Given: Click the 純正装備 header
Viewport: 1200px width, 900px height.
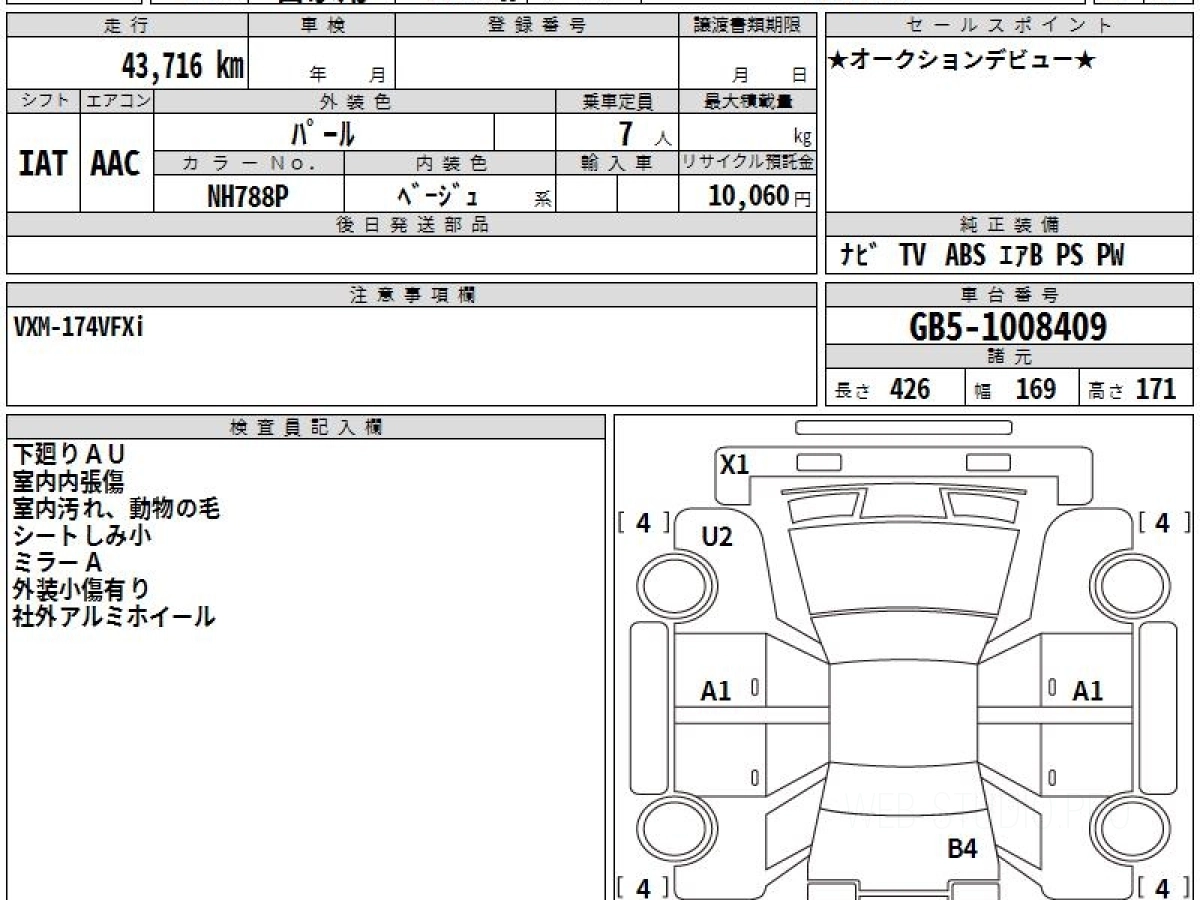Looking at the screenshot, I should [1010, 225].
